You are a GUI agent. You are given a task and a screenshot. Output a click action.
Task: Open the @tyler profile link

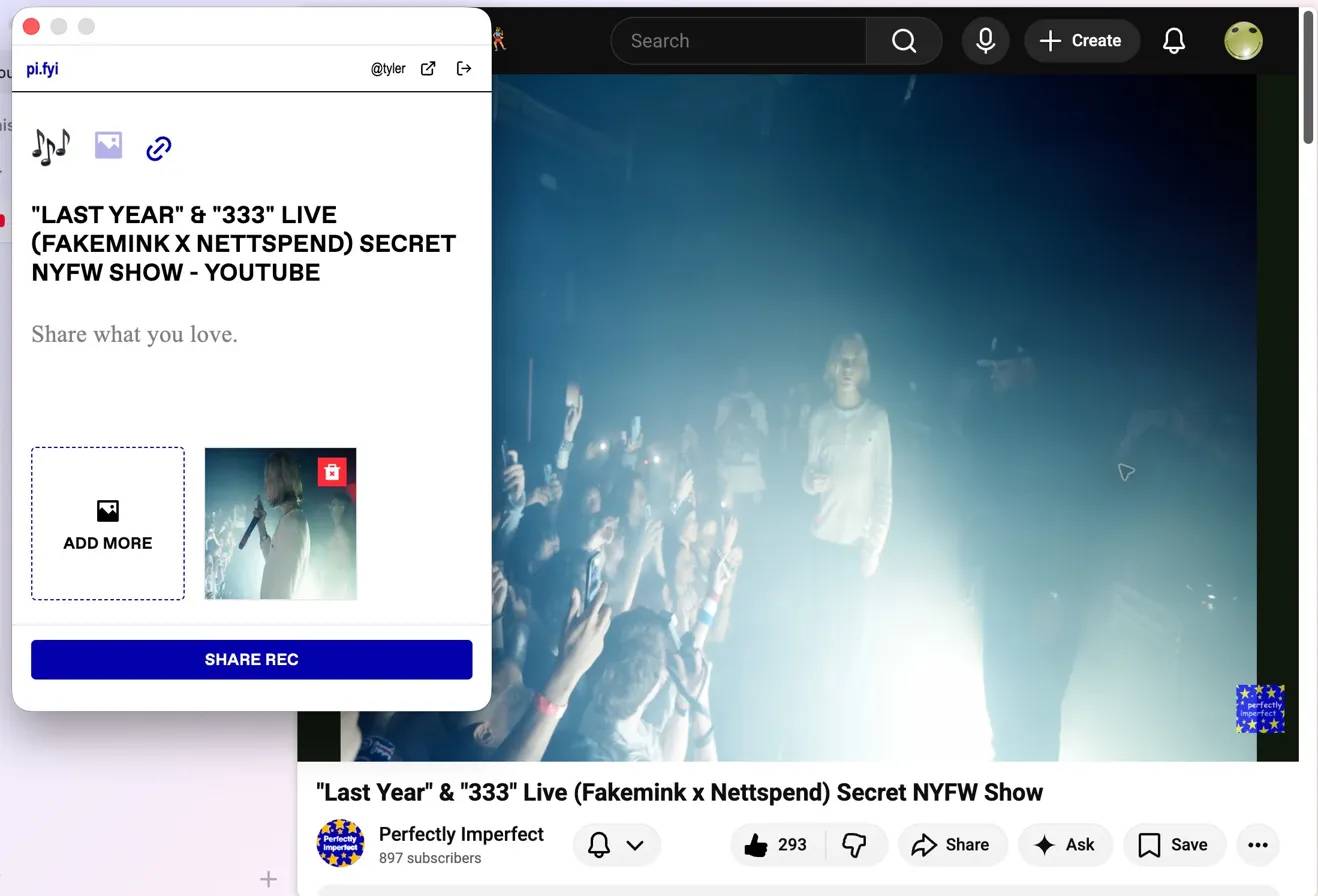[x=388, y=69]
